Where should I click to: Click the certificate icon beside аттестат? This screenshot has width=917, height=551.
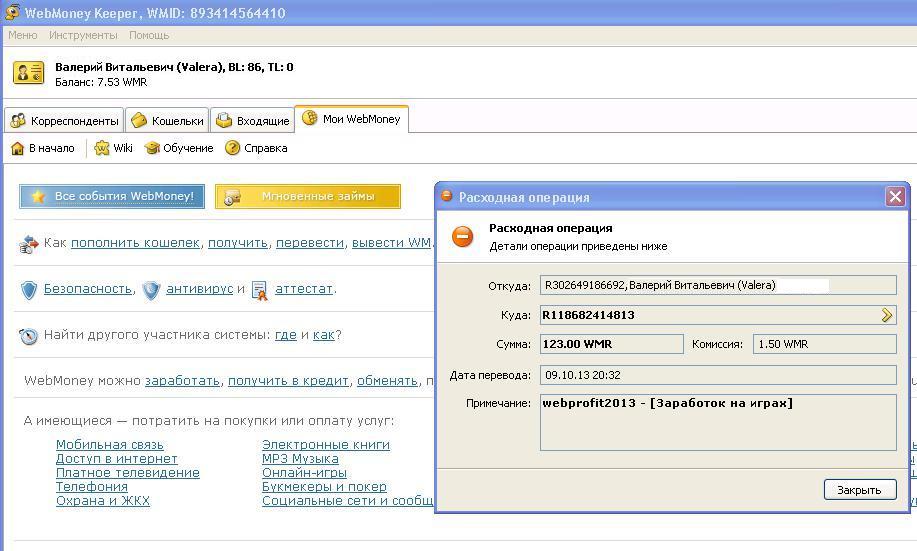click(260, 290)
